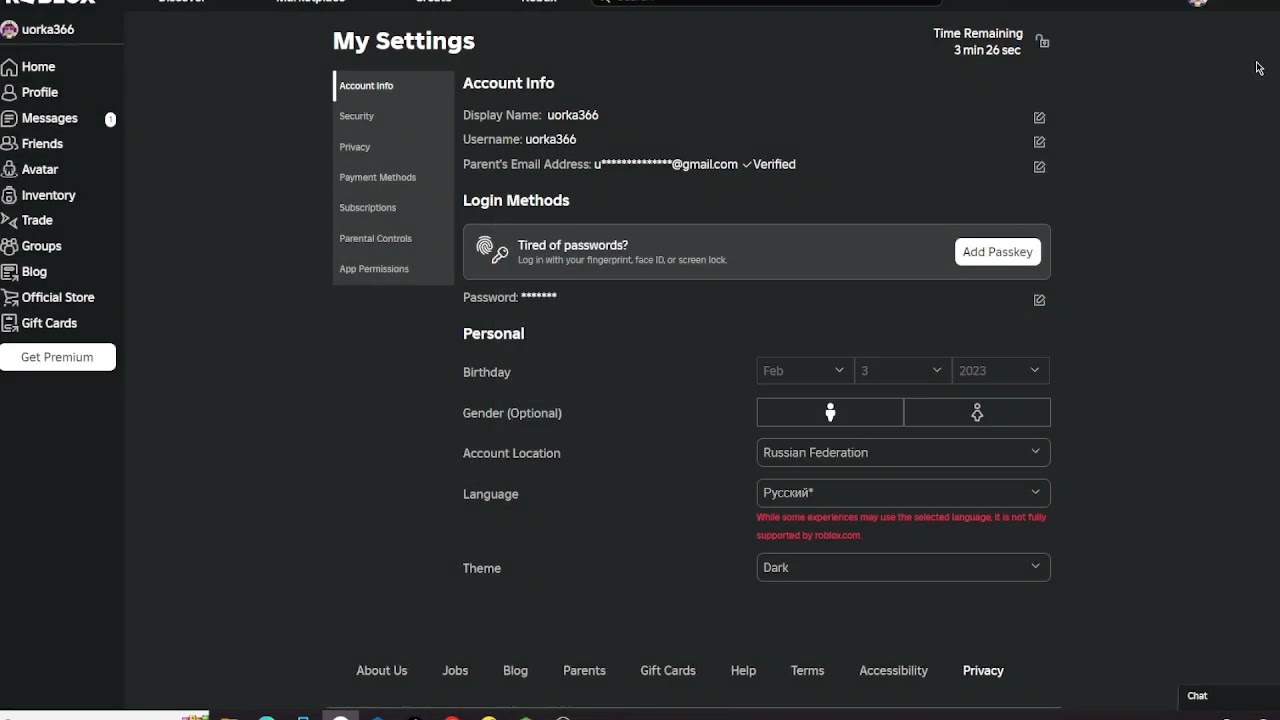Viewport: 1280px width, 720px height.
Task: Click the Get Premium button
Action: pos(57,357)
